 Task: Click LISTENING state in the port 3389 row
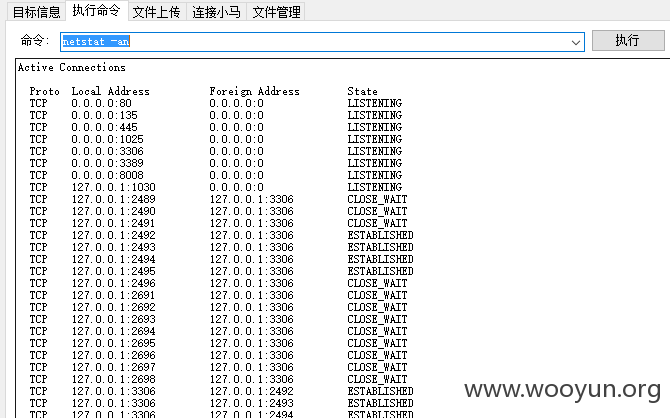[x=374, y=163]
